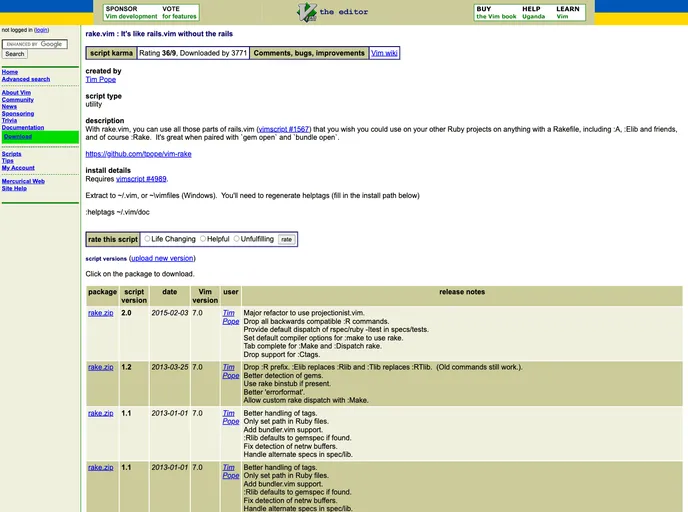Viewport: 688px width, 512px height.
Task: Submit rating with the rate button
Action: point(287,239)
